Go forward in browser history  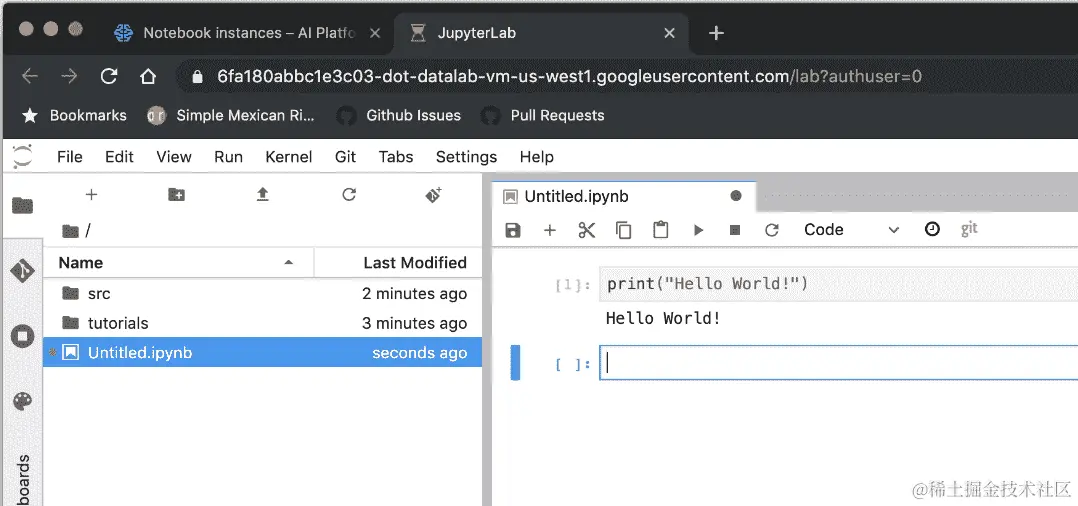[69, 76]
